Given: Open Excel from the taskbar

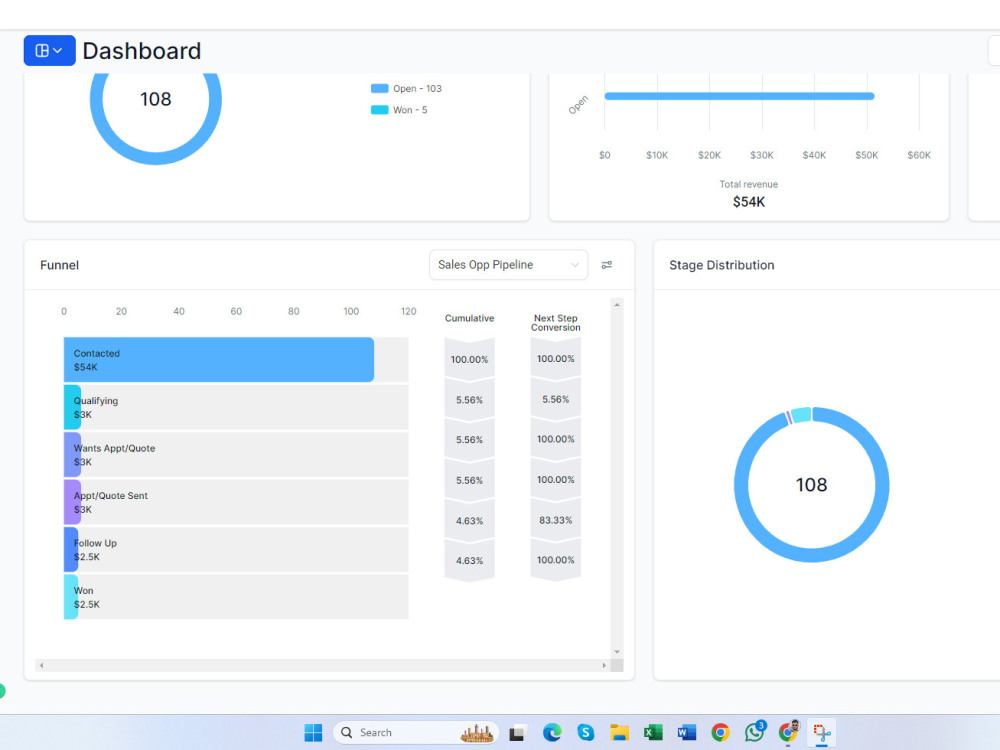Looking at the screenshot, I should pyautogui.click(x=653, y=733).
